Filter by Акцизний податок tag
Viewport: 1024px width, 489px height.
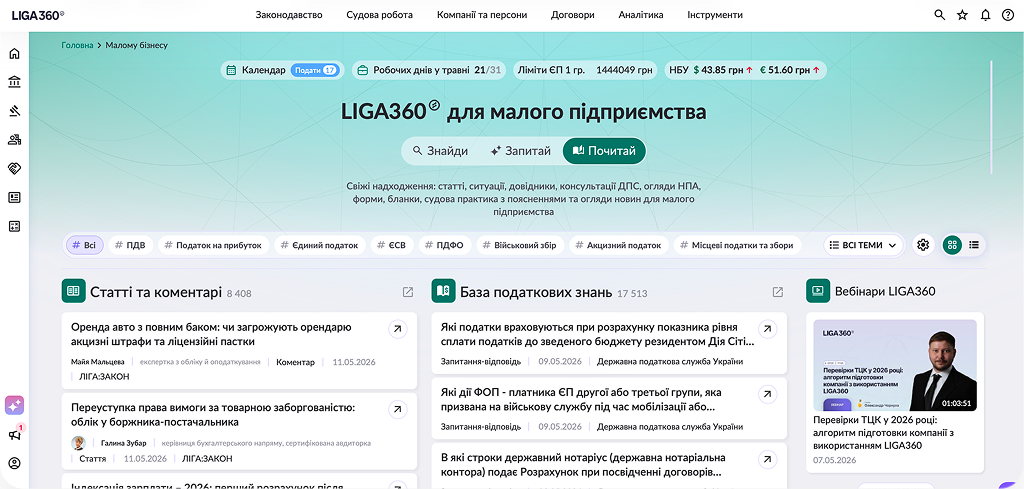tap(618, 245)
